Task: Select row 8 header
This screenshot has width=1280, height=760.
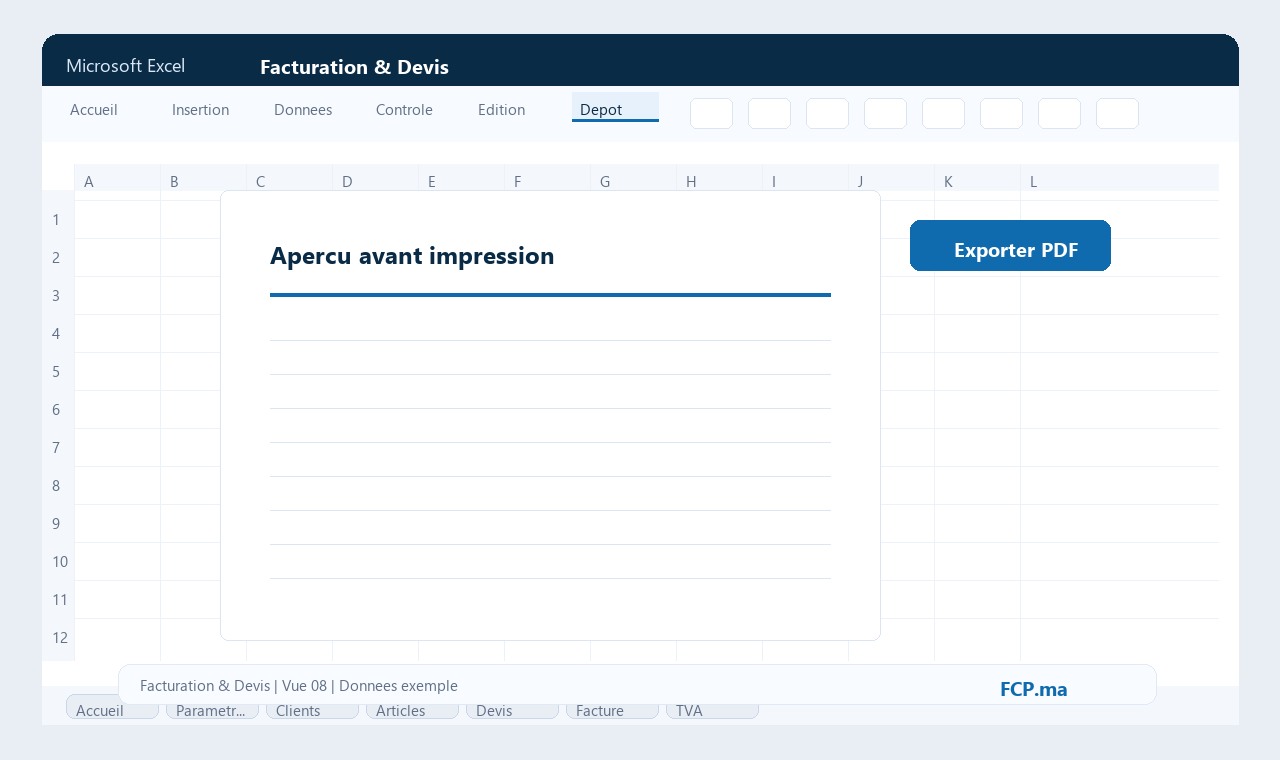Action: point(58,485)
